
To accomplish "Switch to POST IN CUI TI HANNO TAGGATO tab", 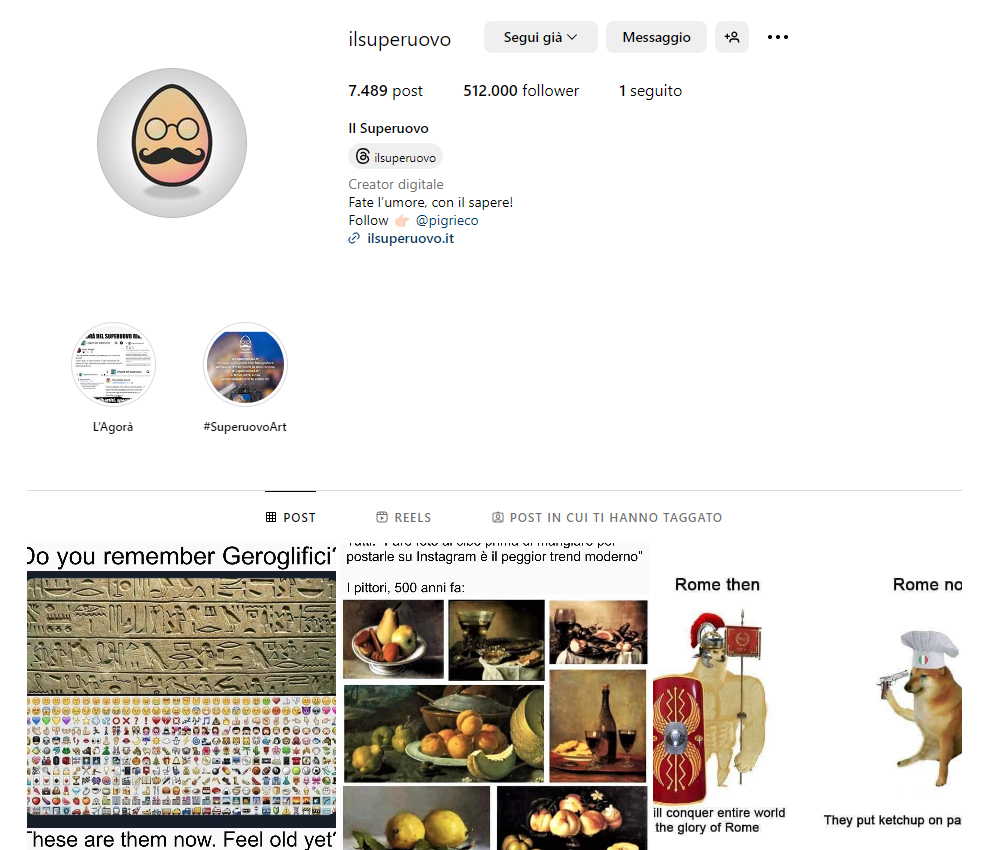I will click(x=607, y=517).
